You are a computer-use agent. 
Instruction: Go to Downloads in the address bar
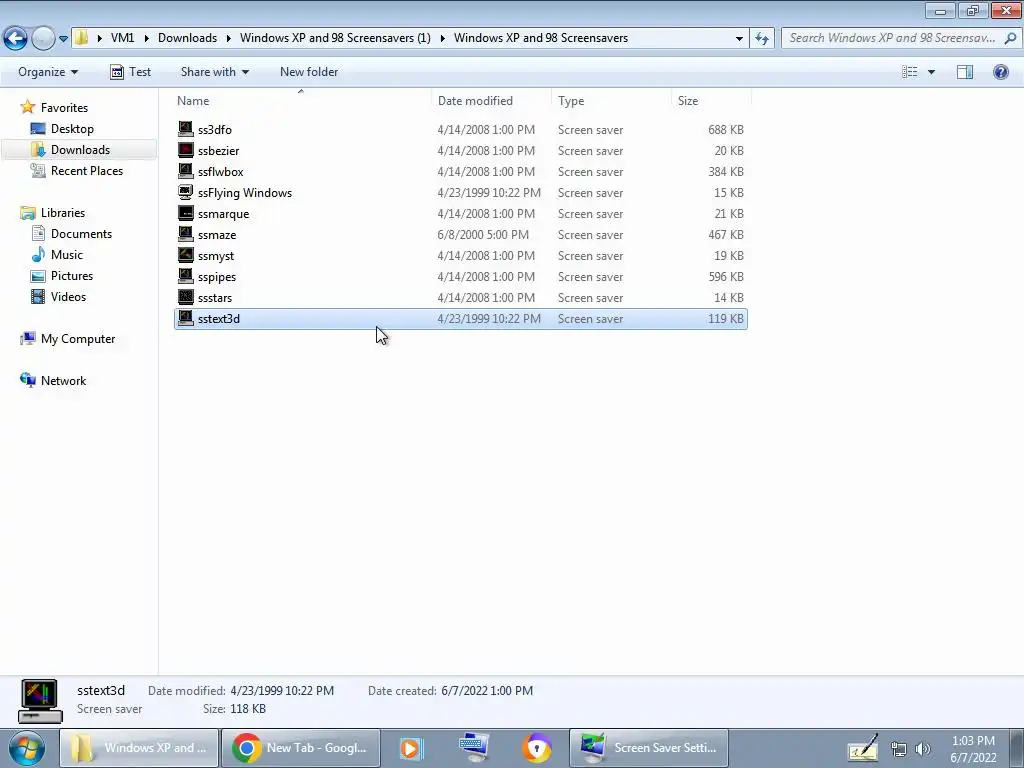pyautogui.click(x=187, y=38)
